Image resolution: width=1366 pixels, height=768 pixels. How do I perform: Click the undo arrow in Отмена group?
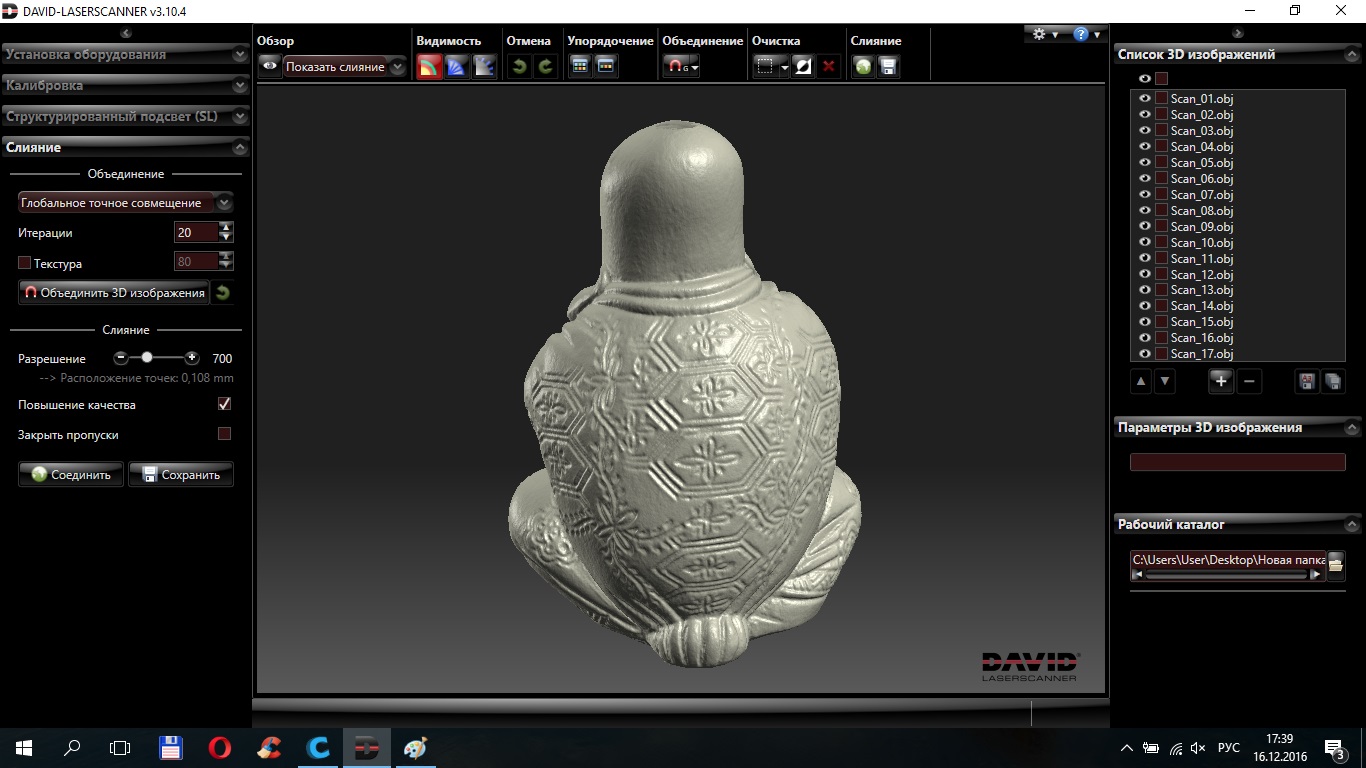pos(519,67)
